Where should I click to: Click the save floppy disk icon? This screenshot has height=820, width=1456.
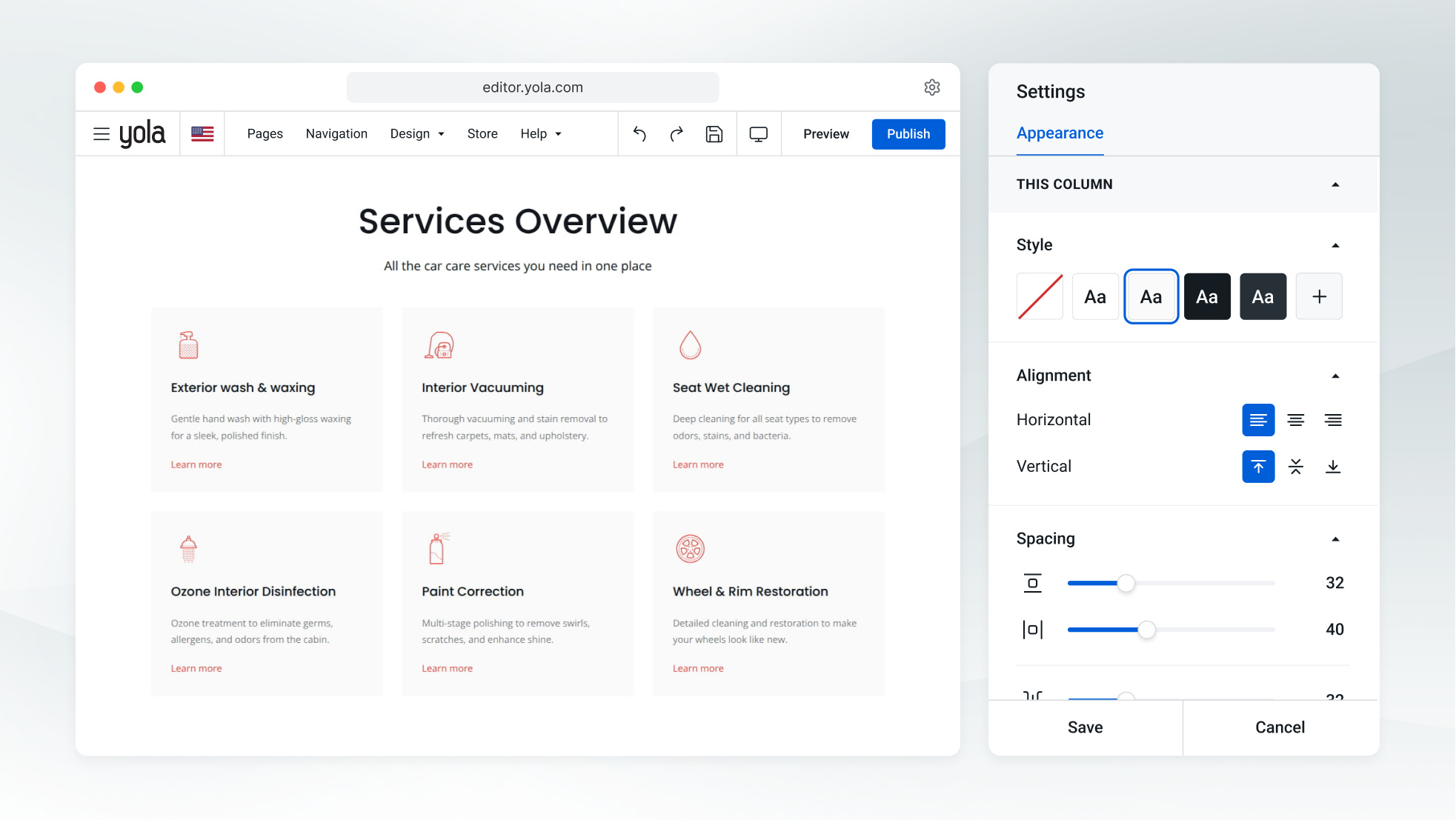click(x=714, y=134)
